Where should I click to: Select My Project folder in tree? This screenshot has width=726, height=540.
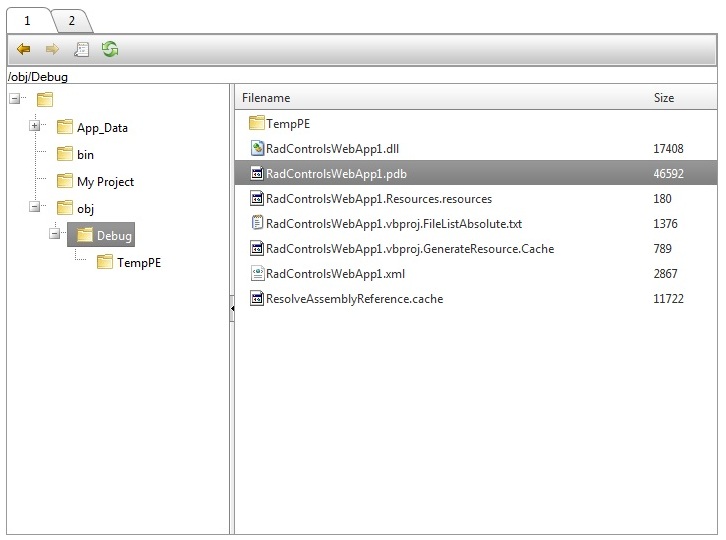pyautogui.click(x=105, y=182)
